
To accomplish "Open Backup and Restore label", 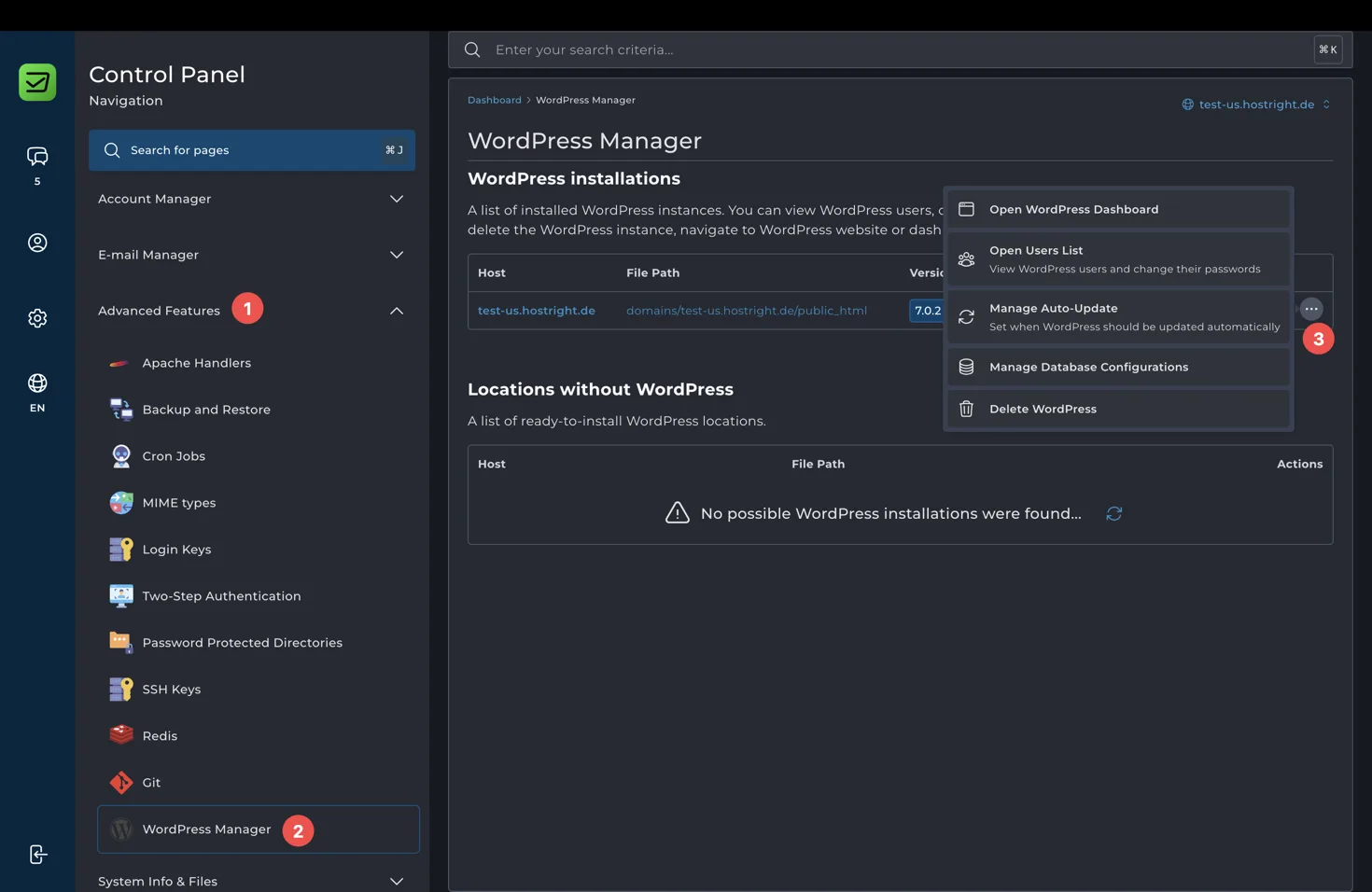I will (x=206, y=410).
